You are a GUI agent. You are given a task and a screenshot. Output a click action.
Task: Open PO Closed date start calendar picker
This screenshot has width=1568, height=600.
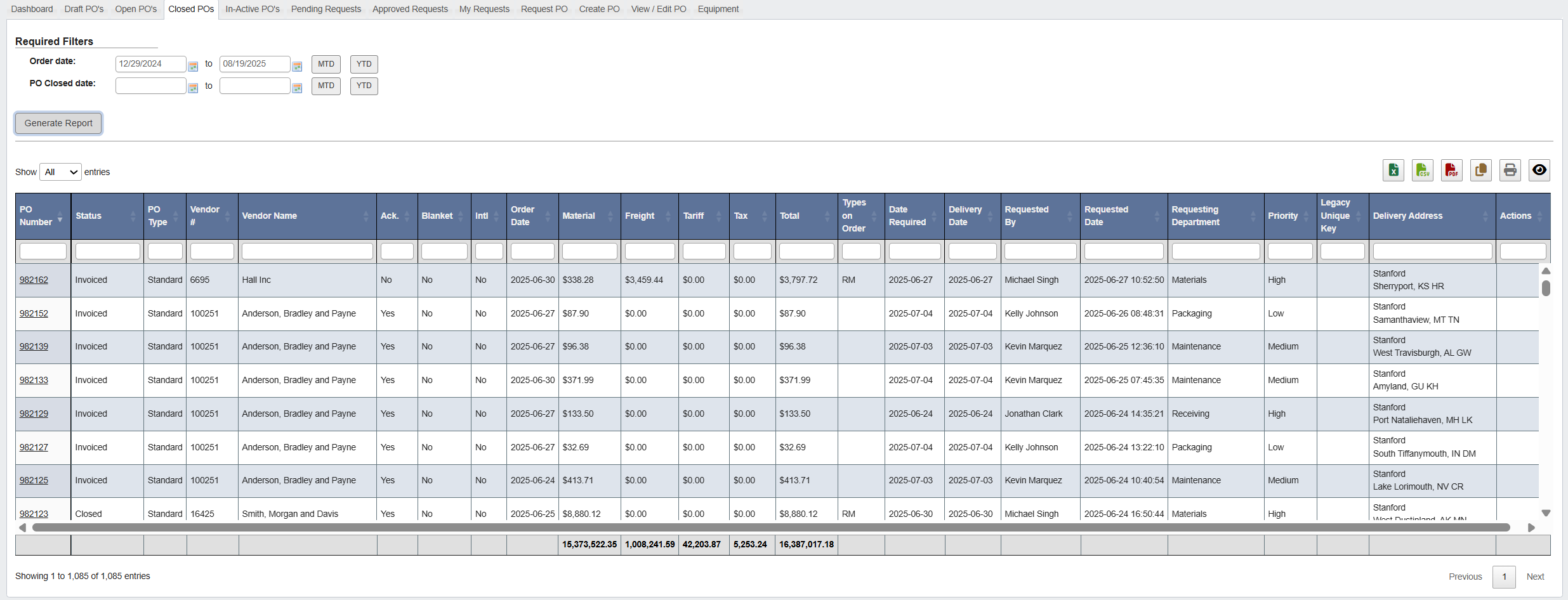click(x=193, y=88)
